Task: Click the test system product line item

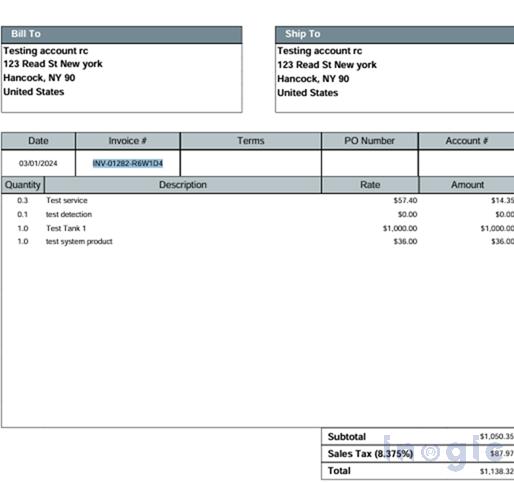Action: [79, 241]
